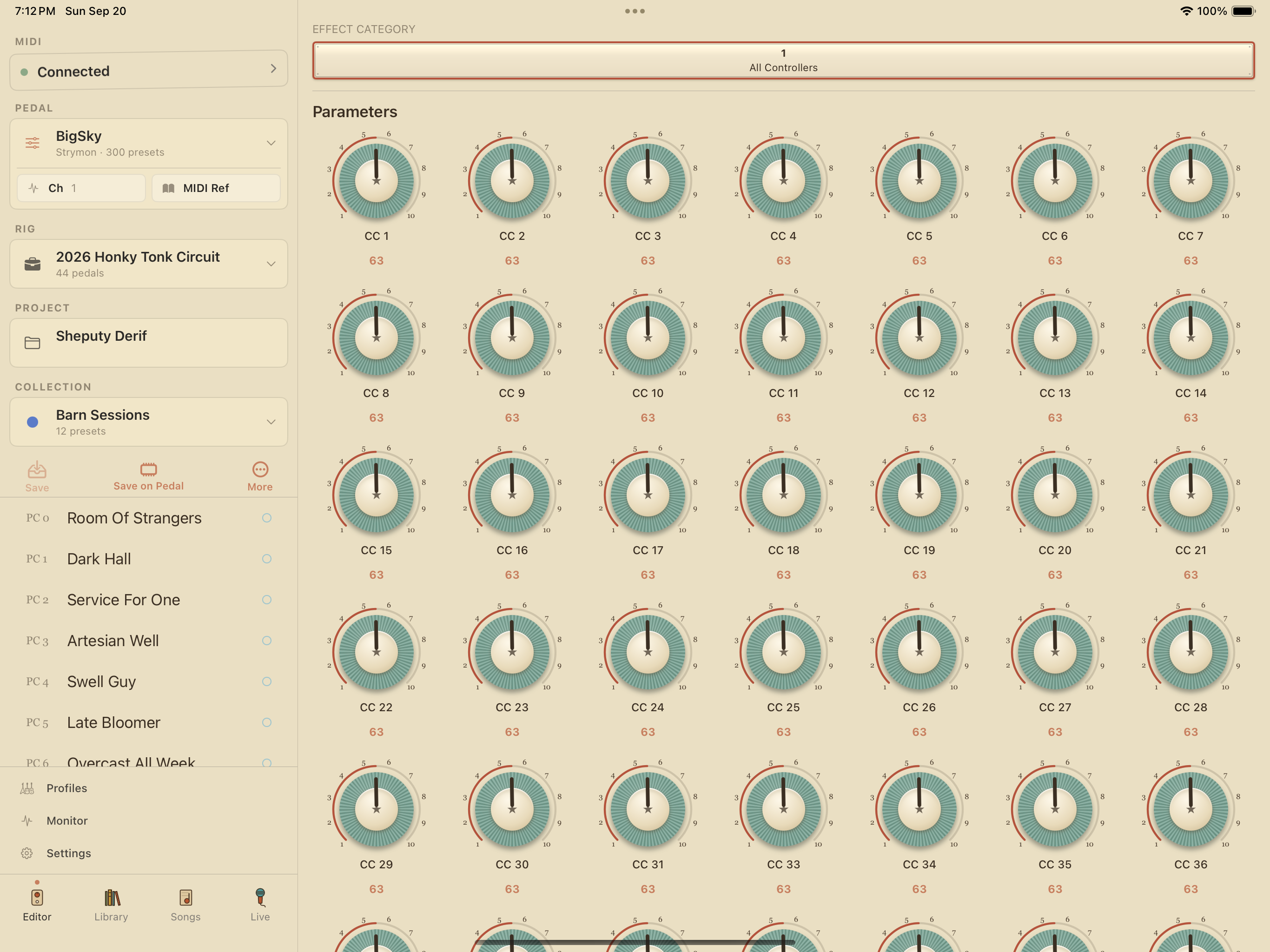Expand the Barn Sessions collection dropdown
Viewport: 1270px width, 952px height.
271,422
